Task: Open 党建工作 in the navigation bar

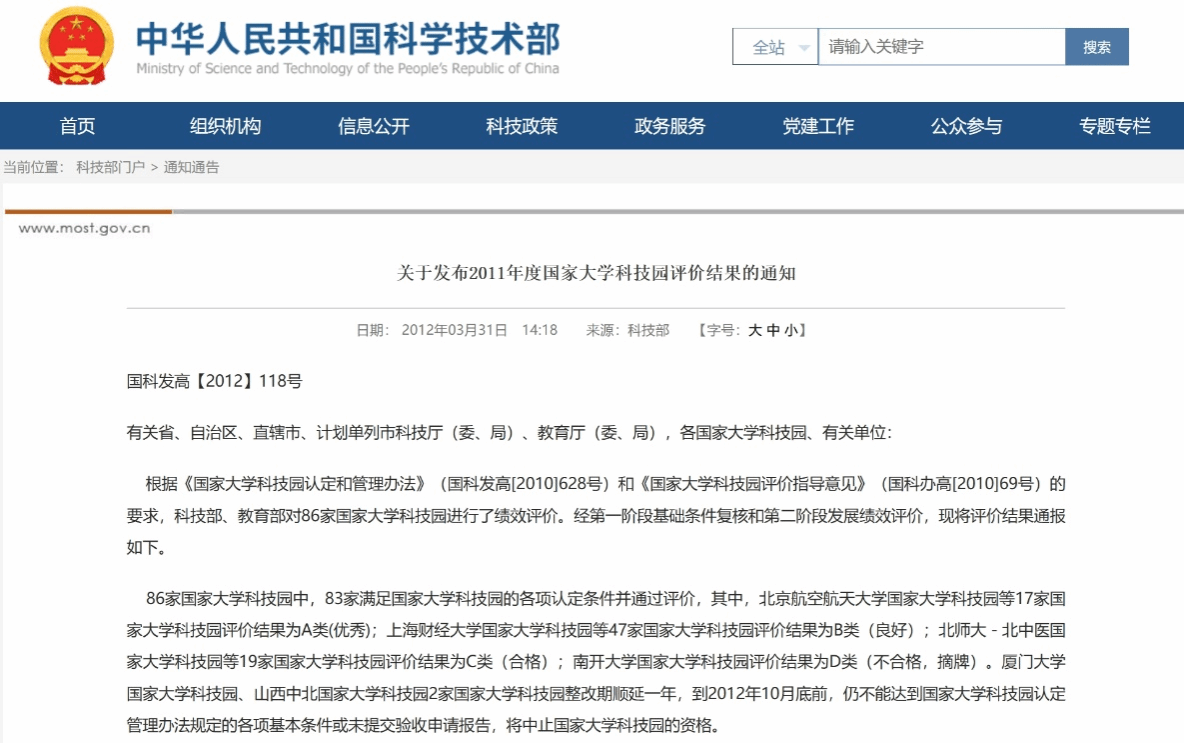Action: point(818,126)
